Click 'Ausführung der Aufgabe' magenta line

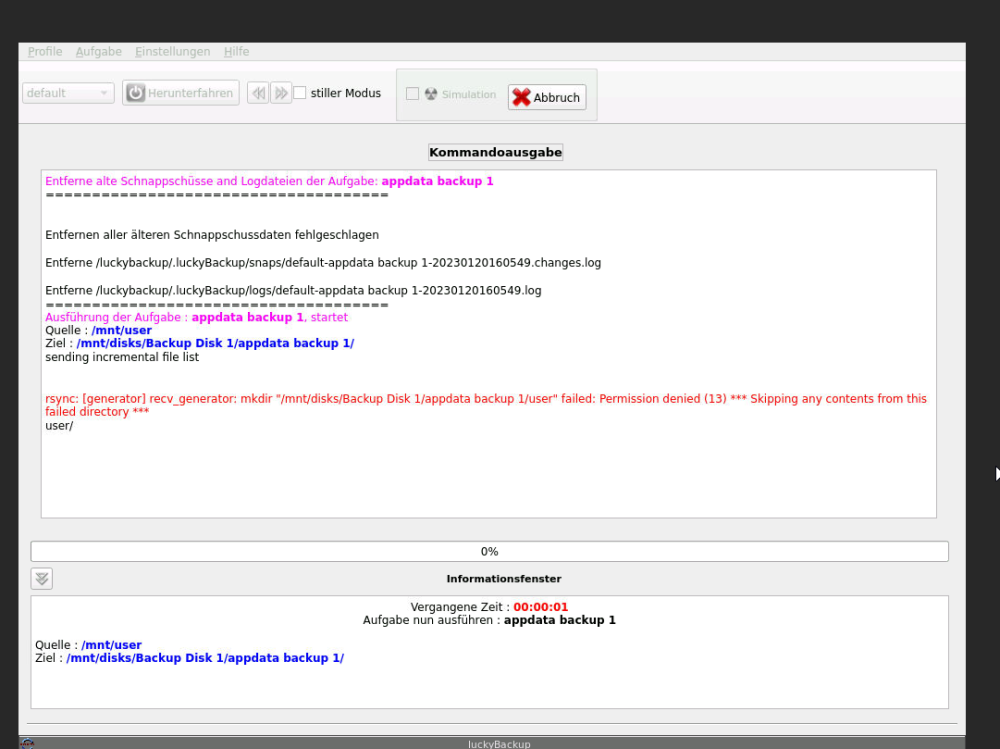[196, 318]
